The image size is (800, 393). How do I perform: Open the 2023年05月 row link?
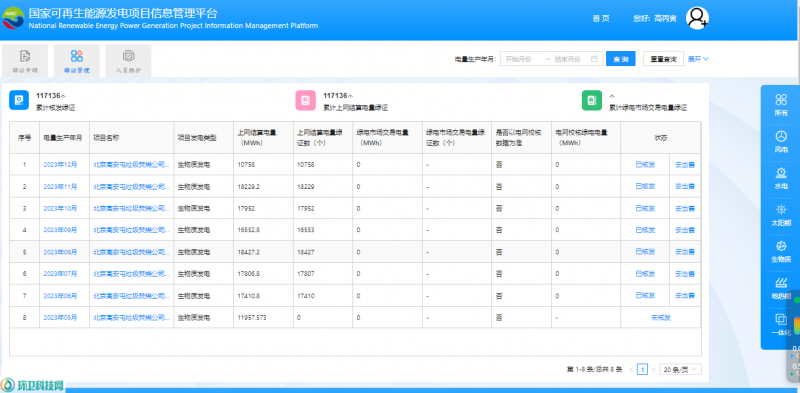coord(60,318)
